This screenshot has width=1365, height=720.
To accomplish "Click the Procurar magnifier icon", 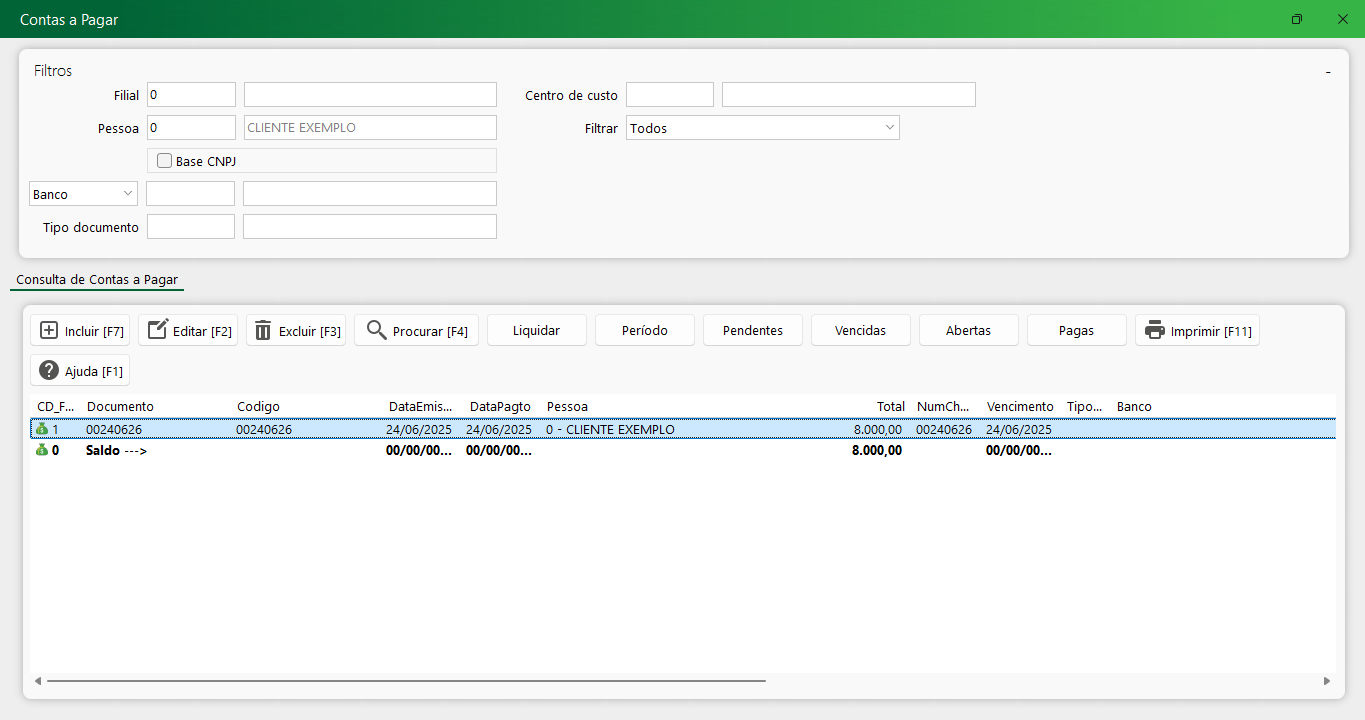I will tap(376, 331).
